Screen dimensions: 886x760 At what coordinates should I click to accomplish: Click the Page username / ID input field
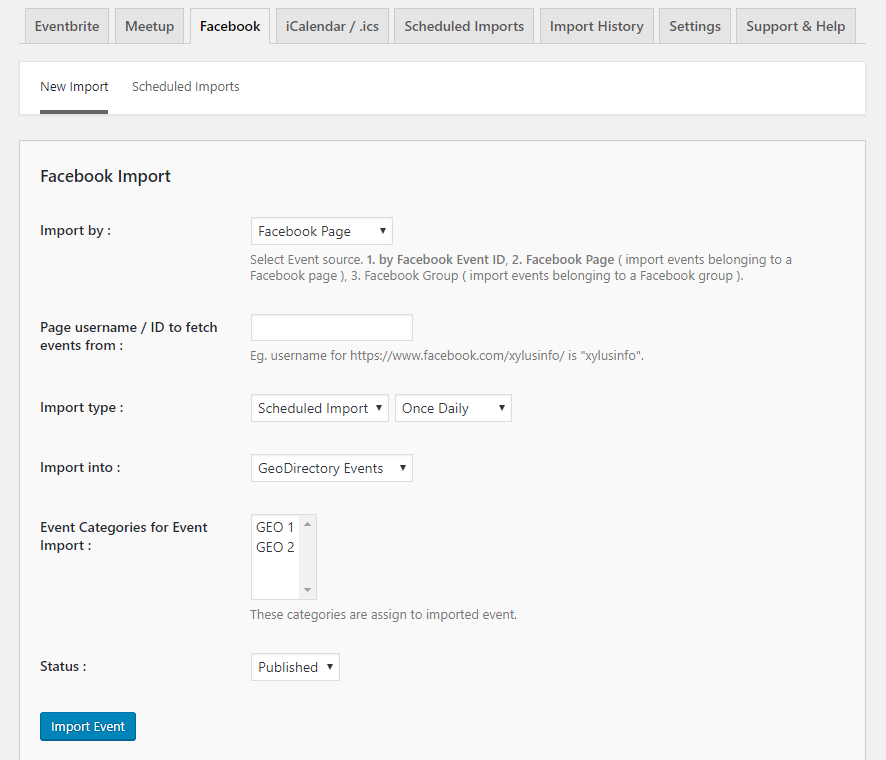pos(331,327)
